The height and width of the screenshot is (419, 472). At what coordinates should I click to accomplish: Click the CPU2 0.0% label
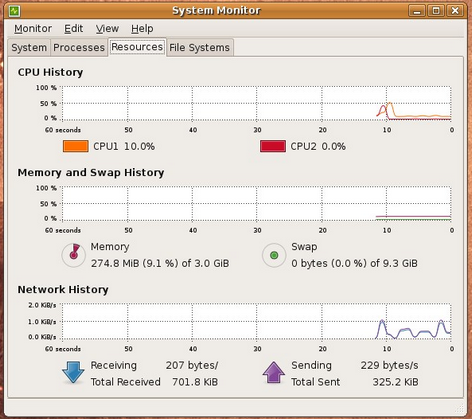pyautogui.click(x=318, y=146)
